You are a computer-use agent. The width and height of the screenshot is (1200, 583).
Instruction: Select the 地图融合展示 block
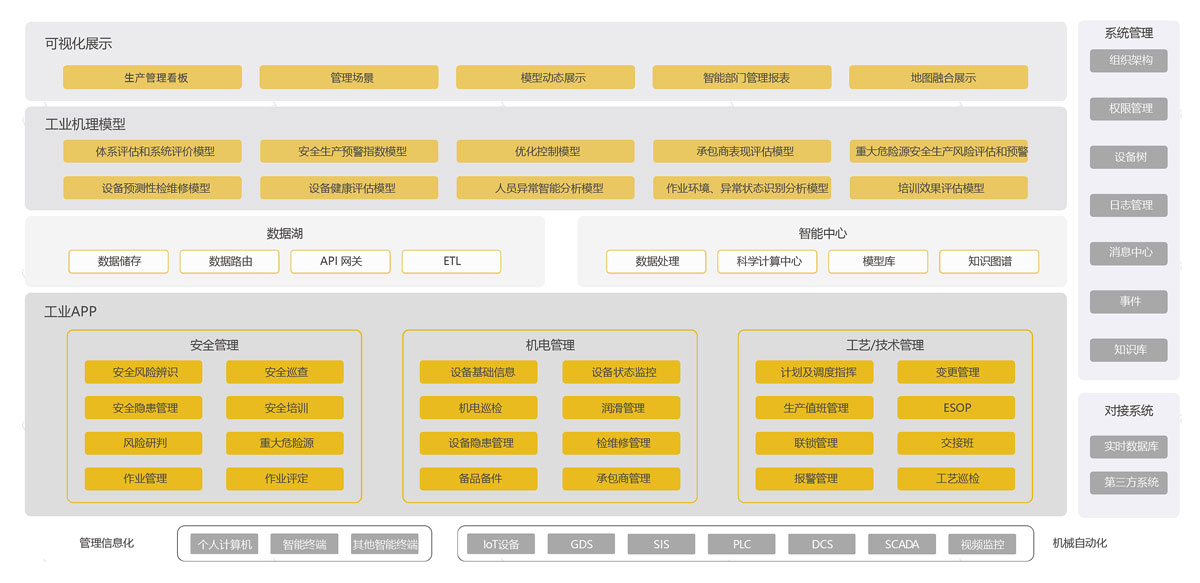point(938,77)
